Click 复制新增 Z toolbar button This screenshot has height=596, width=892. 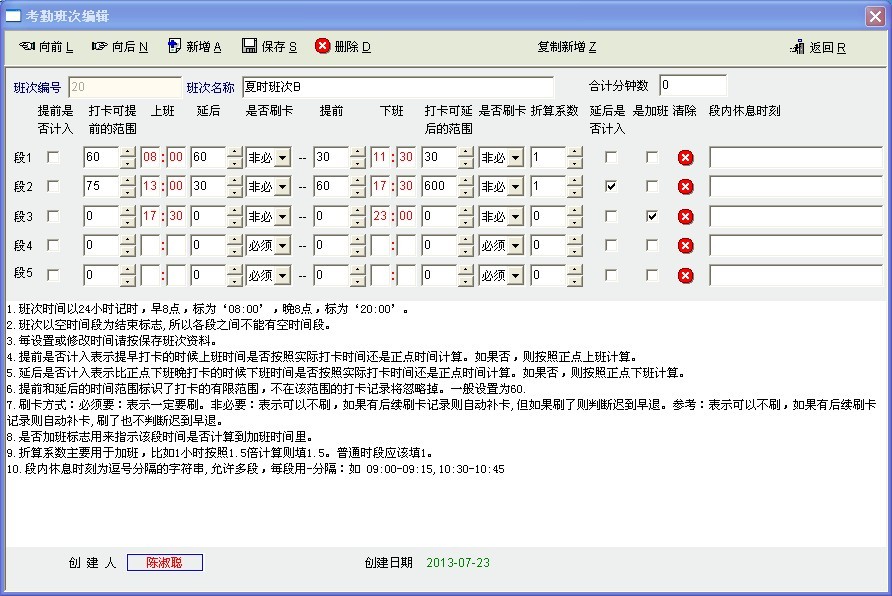pos(566,47)
